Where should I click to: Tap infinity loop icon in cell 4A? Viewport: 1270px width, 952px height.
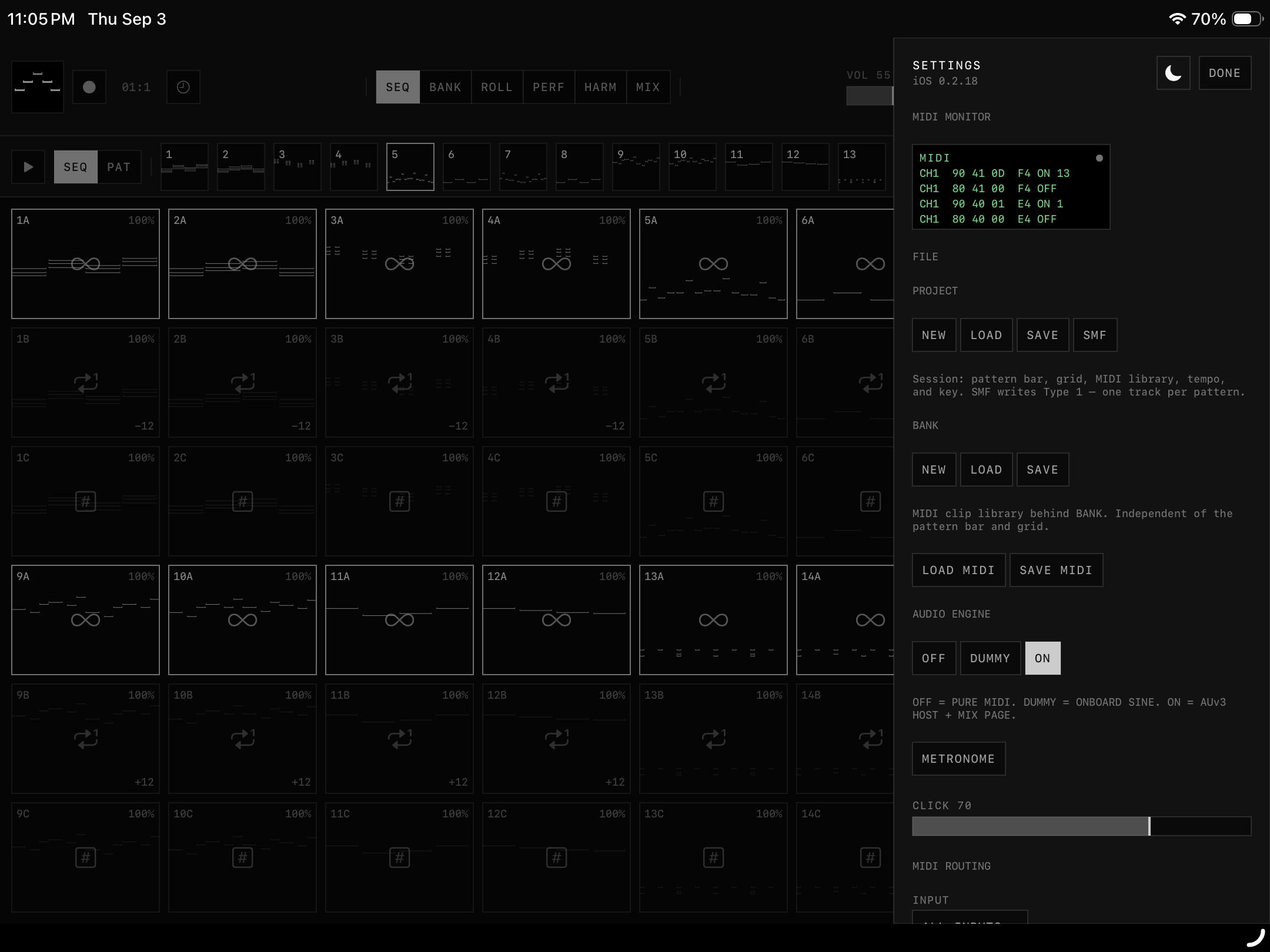tap(556, 264)
